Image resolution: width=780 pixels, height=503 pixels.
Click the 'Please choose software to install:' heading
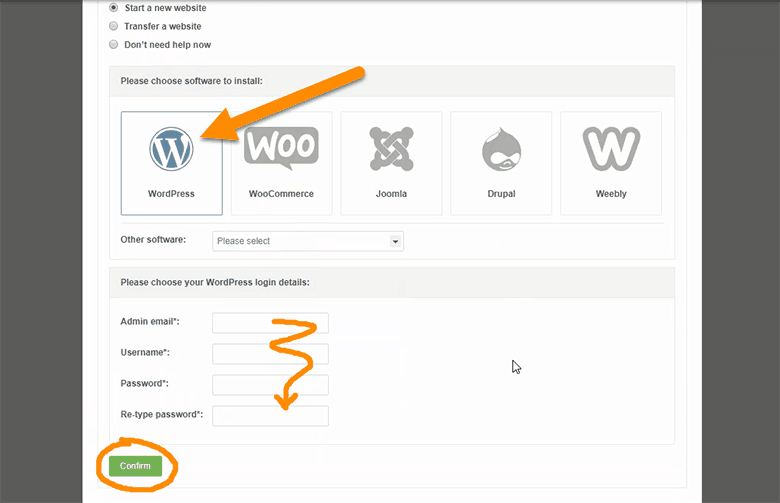pos(192,81)
